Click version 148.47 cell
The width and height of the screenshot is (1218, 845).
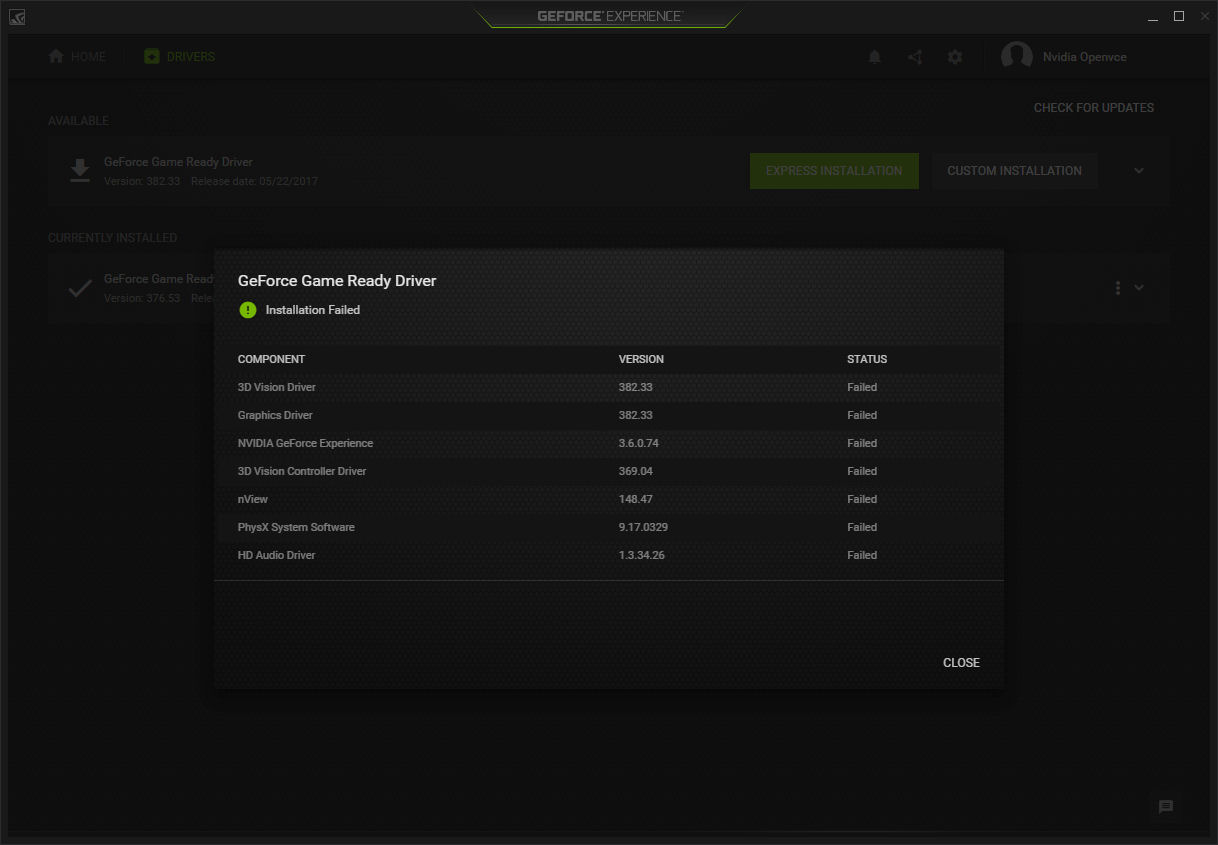click(636, 499)
